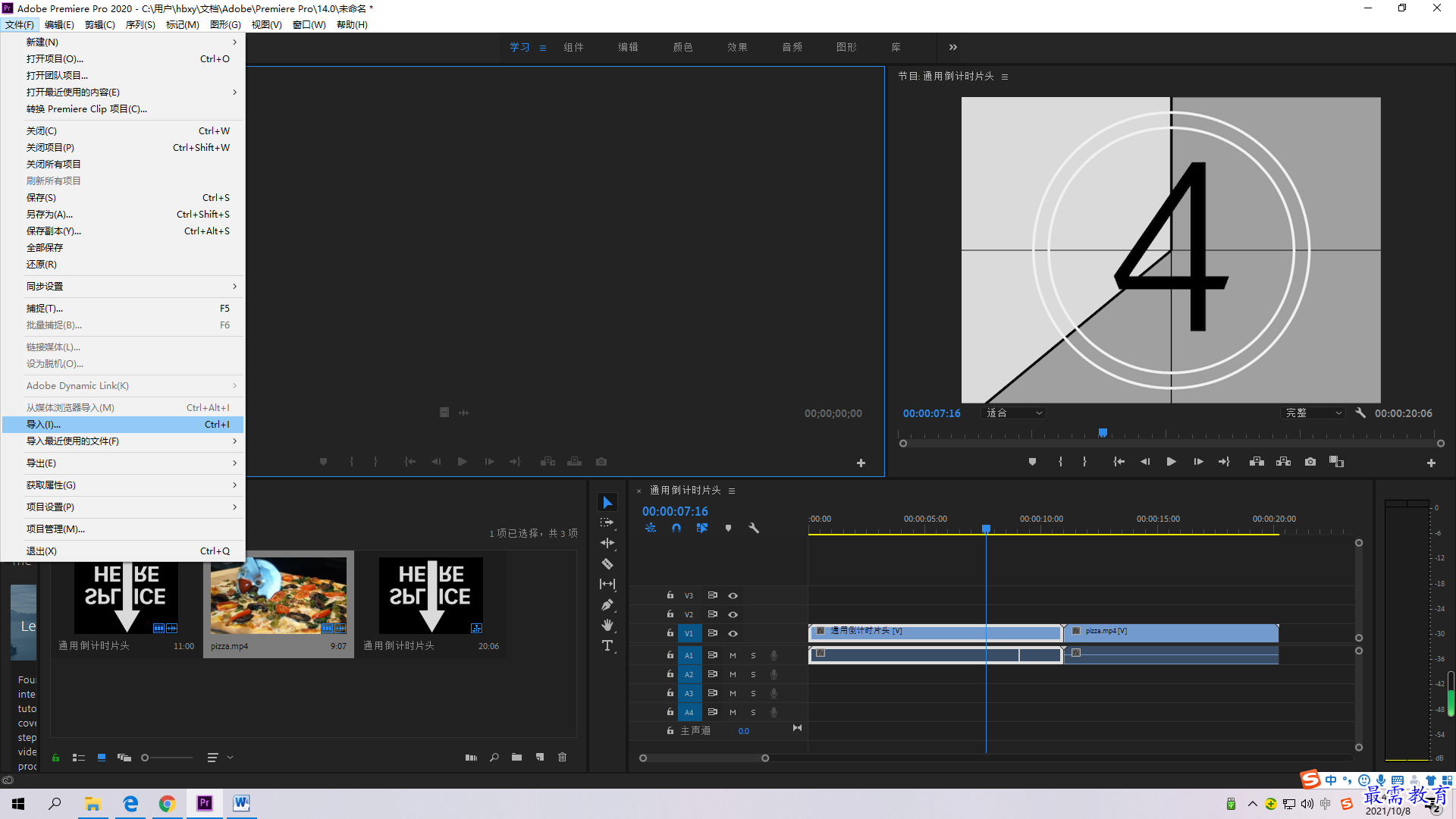Select the Slip tool

click(607, 584)
